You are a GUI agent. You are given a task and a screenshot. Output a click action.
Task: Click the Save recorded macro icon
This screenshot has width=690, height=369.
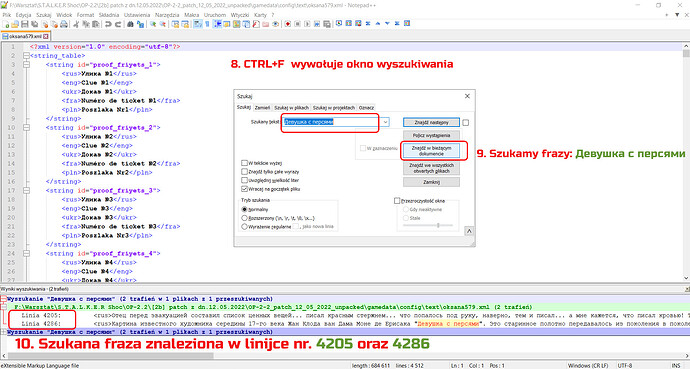[x=327, y=24]
